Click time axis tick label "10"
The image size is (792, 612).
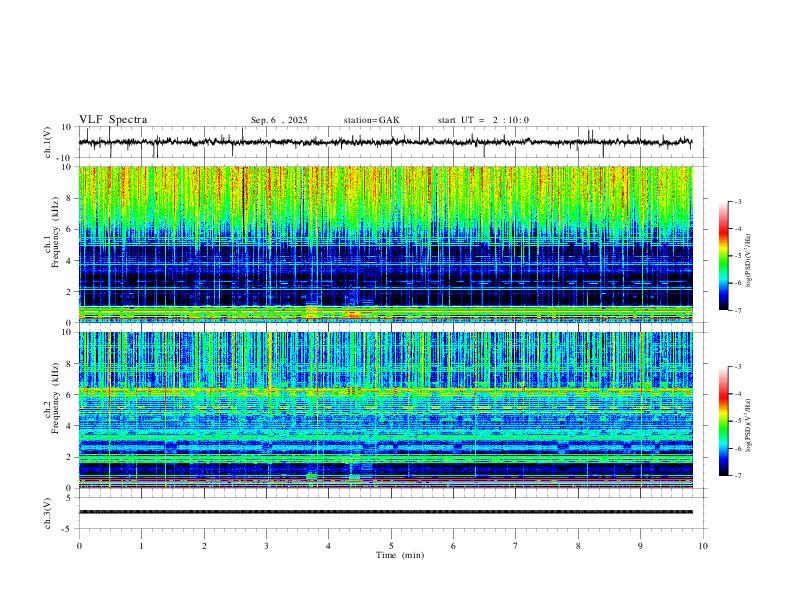click(x=703, y=546)
